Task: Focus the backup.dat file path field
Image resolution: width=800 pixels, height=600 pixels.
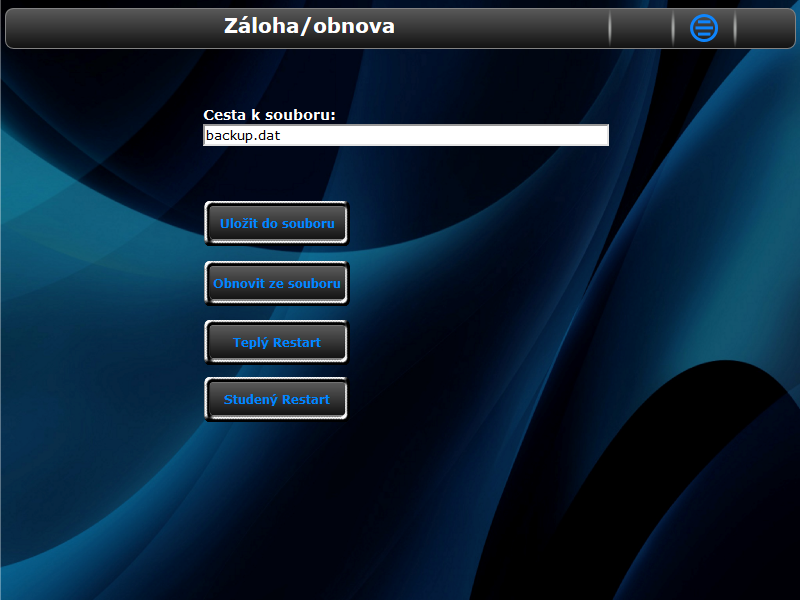Action: click(x=406, y=135)
